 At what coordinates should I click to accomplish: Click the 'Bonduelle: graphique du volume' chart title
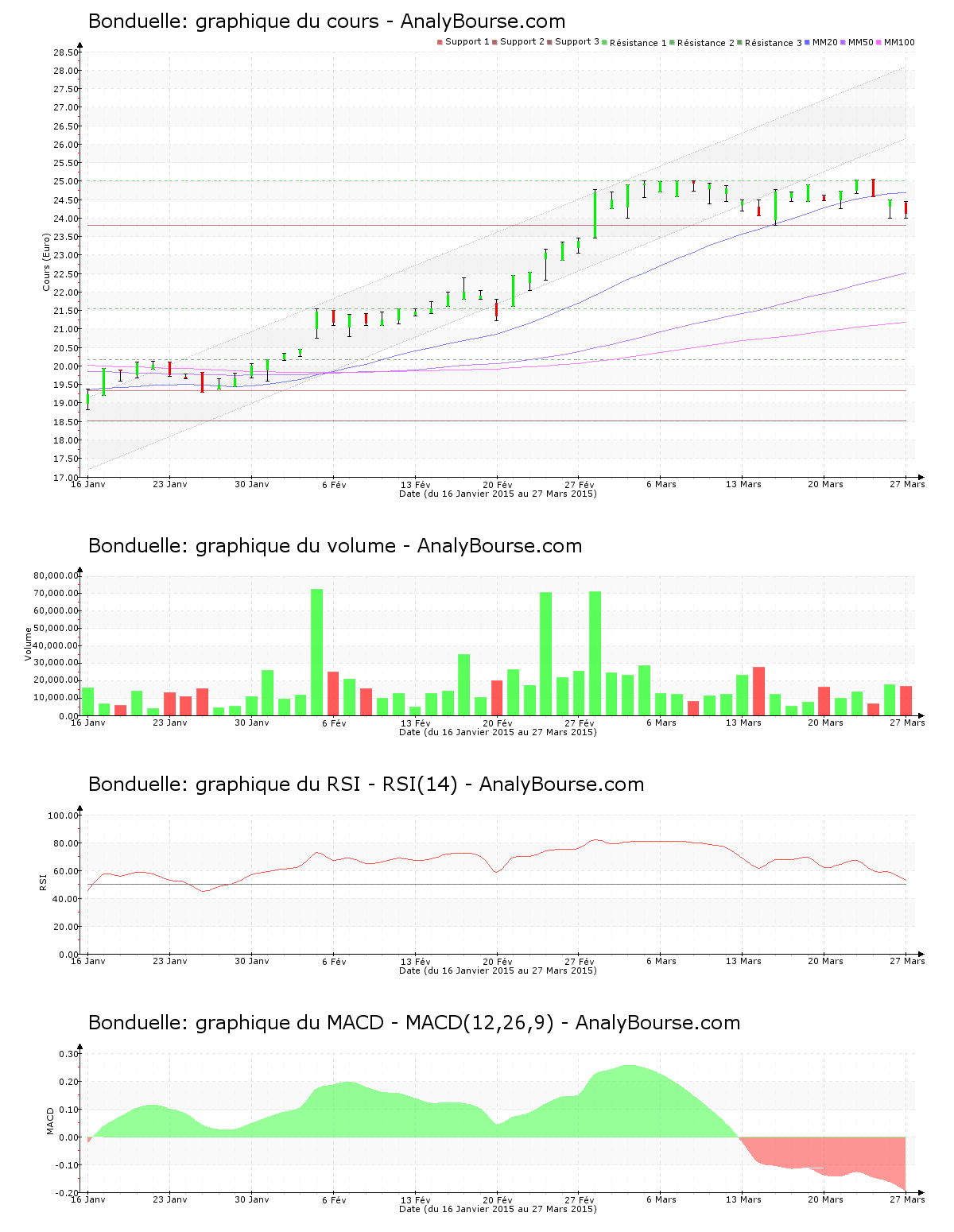[x=335, y=546]
